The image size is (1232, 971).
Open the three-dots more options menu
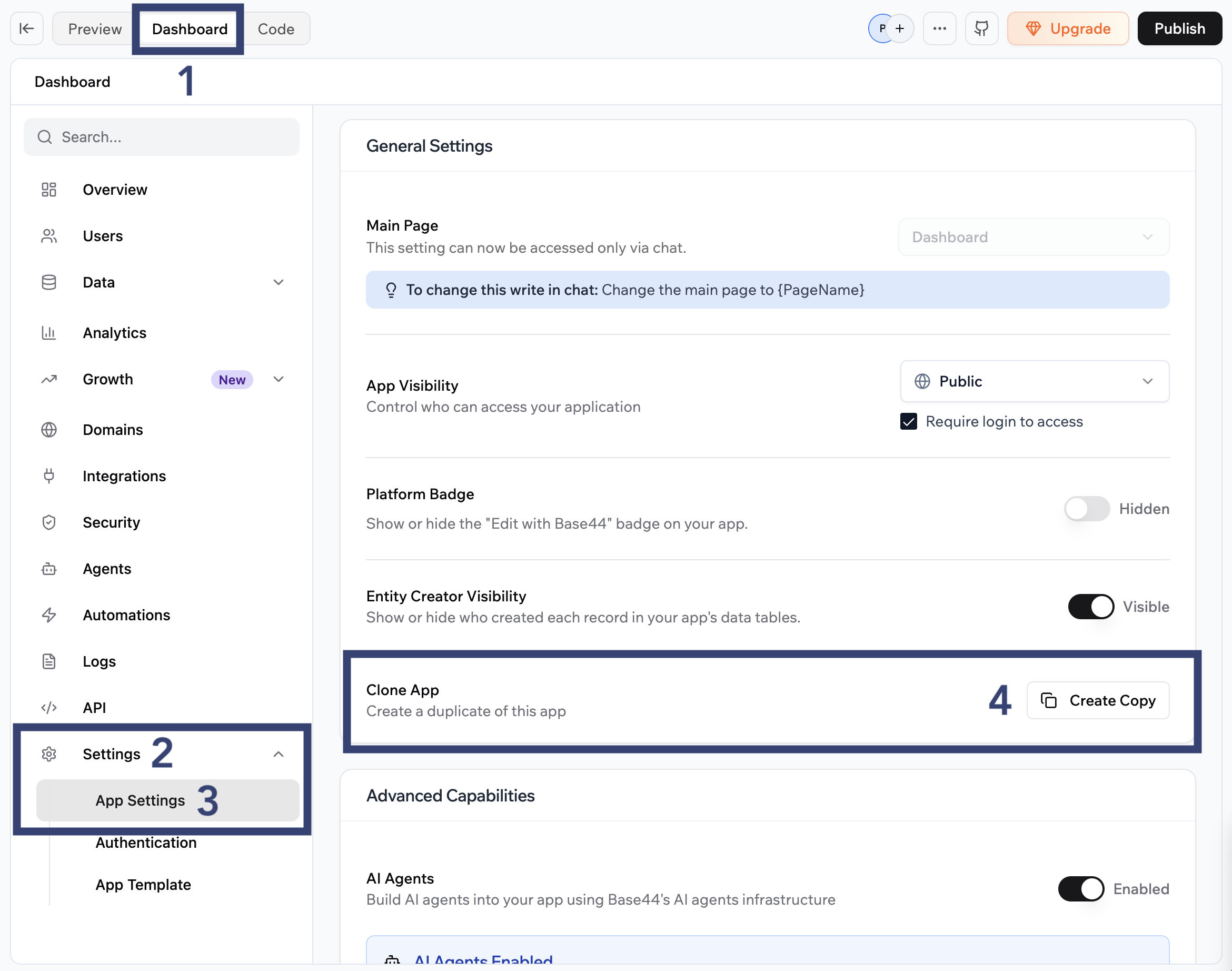point(939,28)
